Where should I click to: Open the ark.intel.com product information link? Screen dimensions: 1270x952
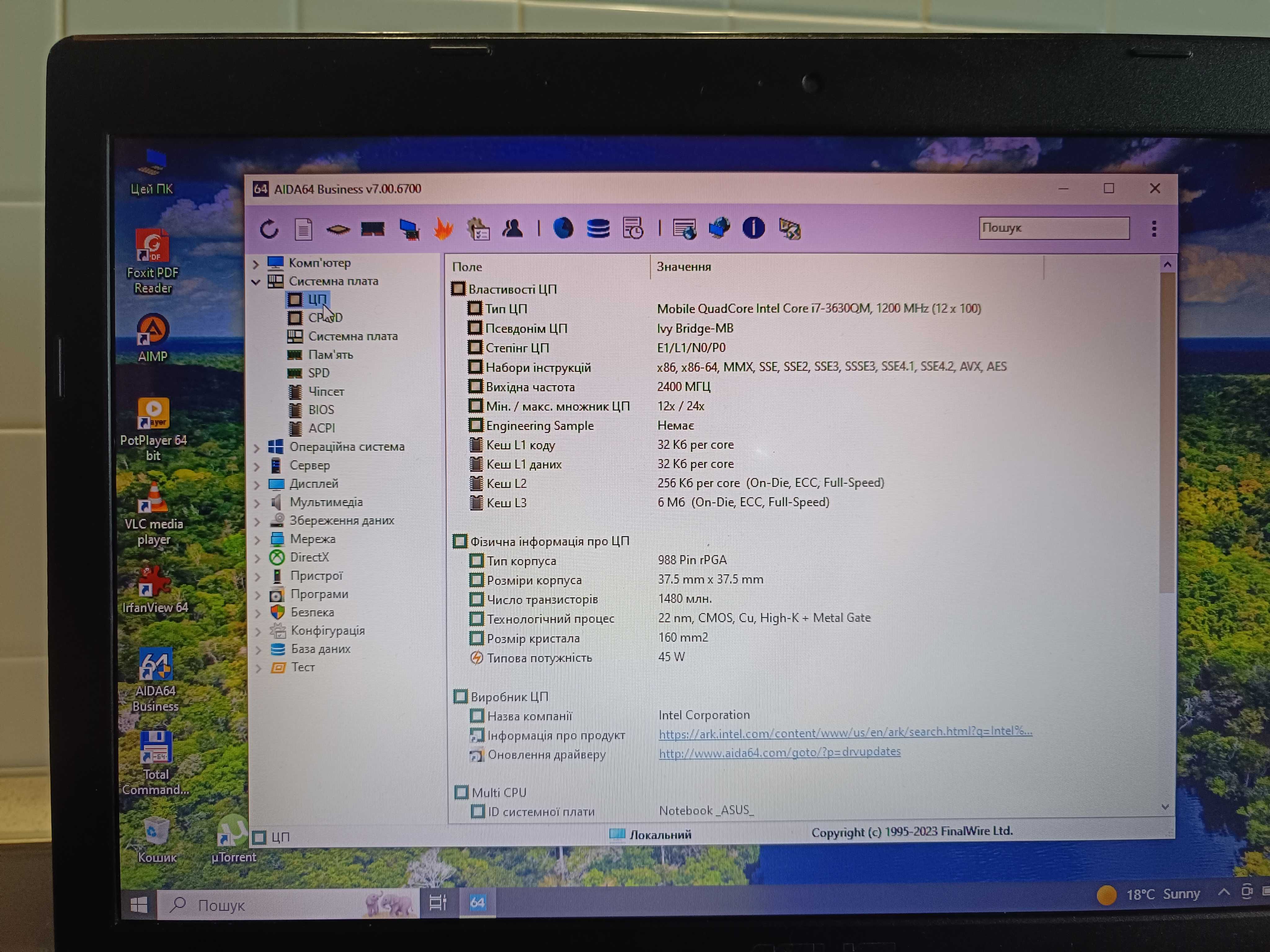(845, 732)
